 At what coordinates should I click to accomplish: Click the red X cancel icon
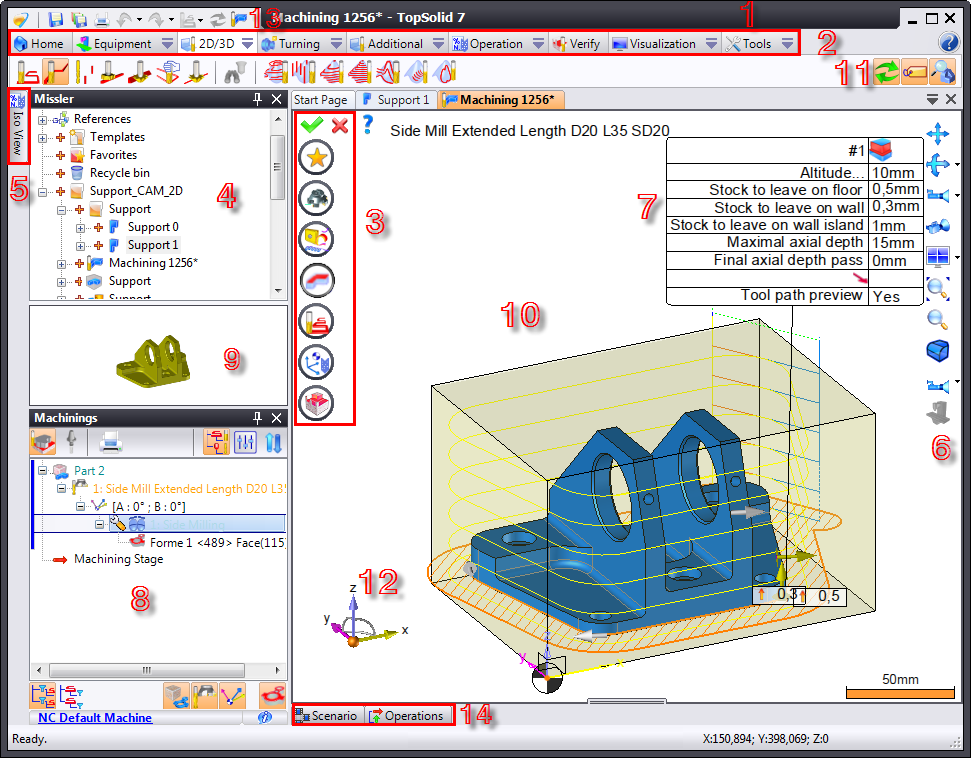pos(340,125)
